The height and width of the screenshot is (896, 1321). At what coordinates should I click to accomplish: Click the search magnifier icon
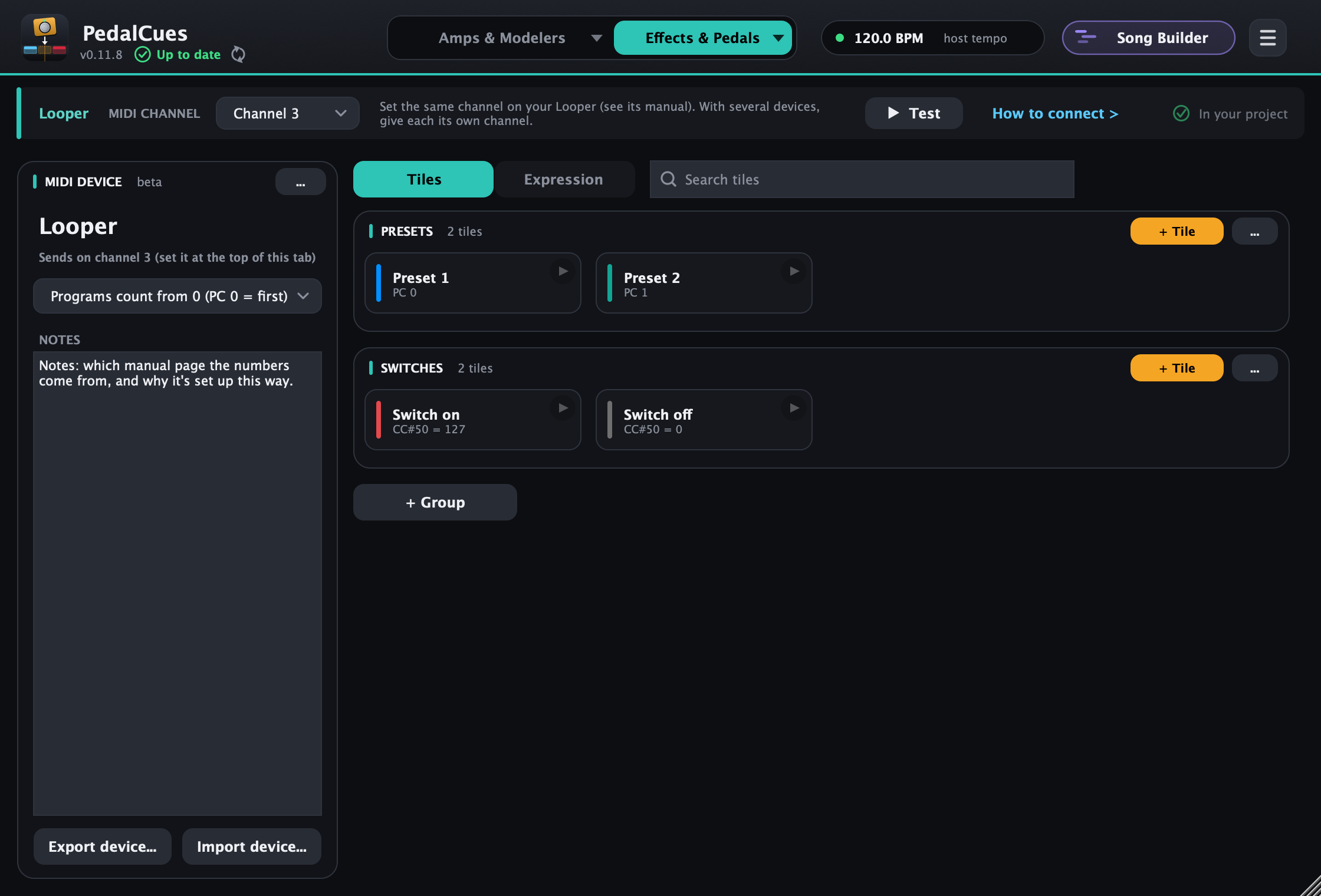coord(668,179)
